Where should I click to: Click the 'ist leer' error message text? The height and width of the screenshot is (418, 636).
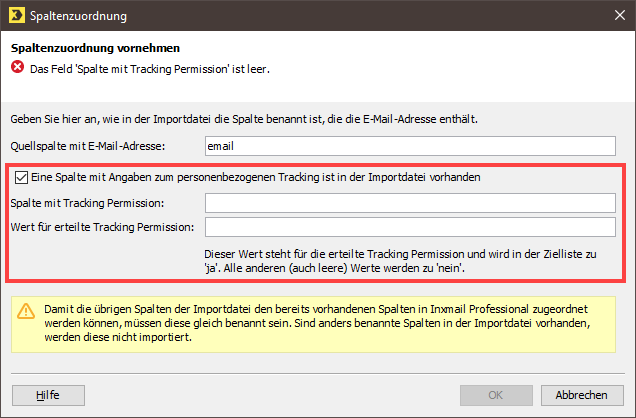click(150, 69)
